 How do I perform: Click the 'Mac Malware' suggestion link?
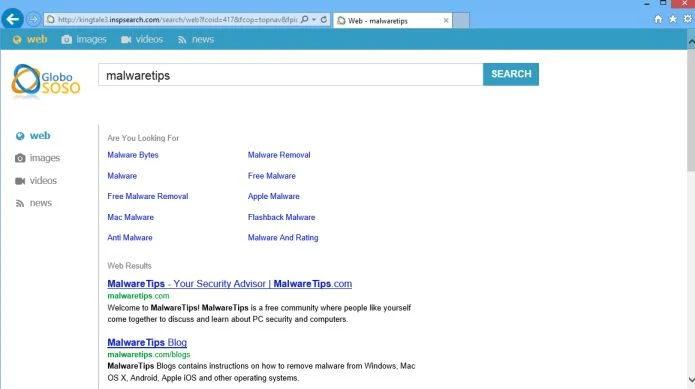click(x=130, y=217)
